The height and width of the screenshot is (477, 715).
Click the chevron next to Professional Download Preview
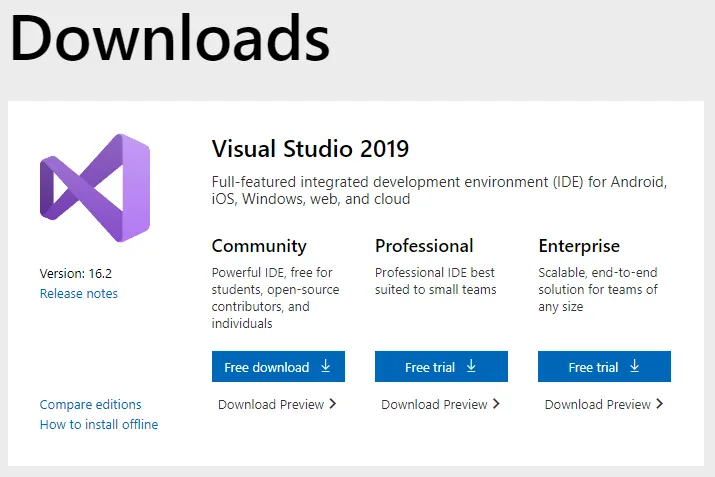[496, 404]
